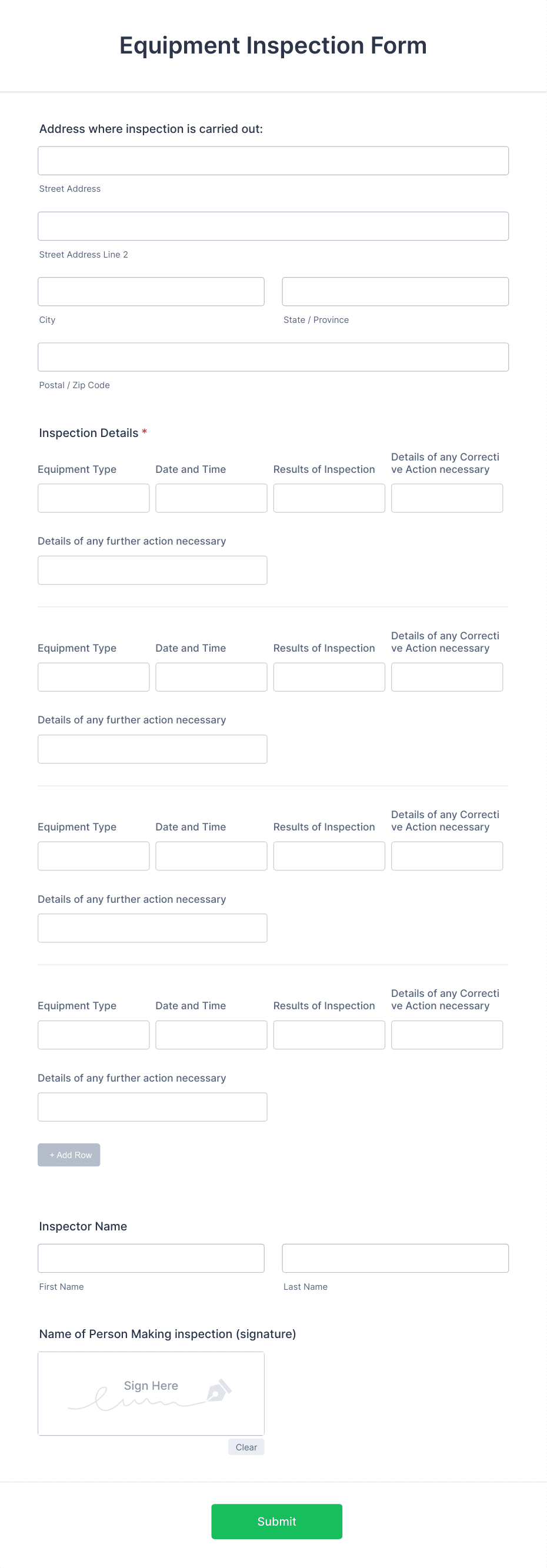Click second row Equipment Type field
The image size is (547, 1568).
[93, 677]
